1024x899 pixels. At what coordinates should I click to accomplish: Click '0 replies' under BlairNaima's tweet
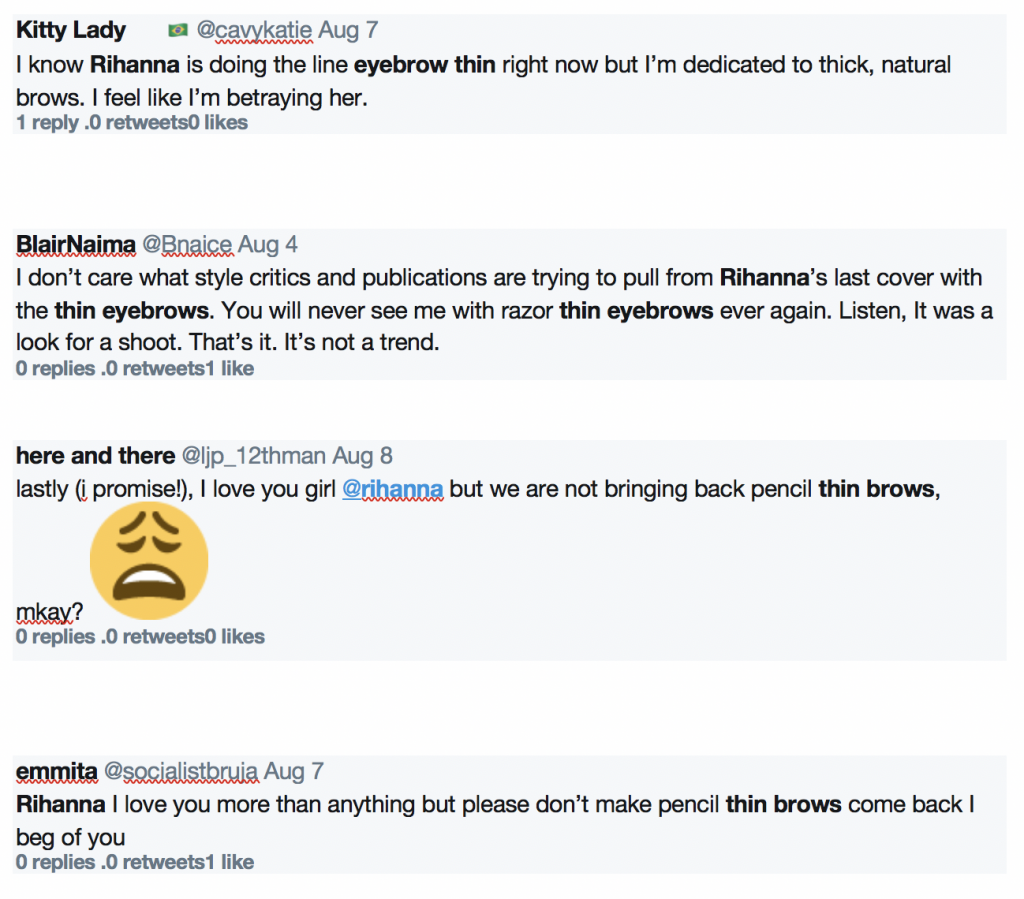pyautogui.click(x=56, y=369)
